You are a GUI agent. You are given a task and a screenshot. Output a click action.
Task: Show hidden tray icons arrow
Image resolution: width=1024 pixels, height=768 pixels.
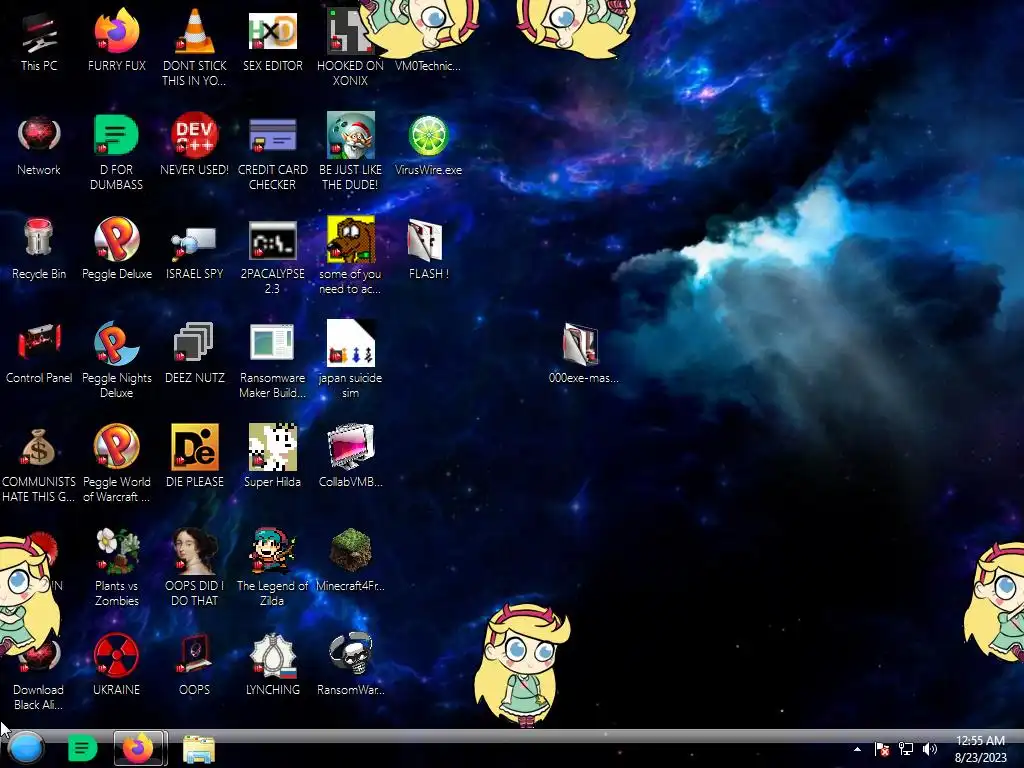pyautogui.click(x=857, y=749)
